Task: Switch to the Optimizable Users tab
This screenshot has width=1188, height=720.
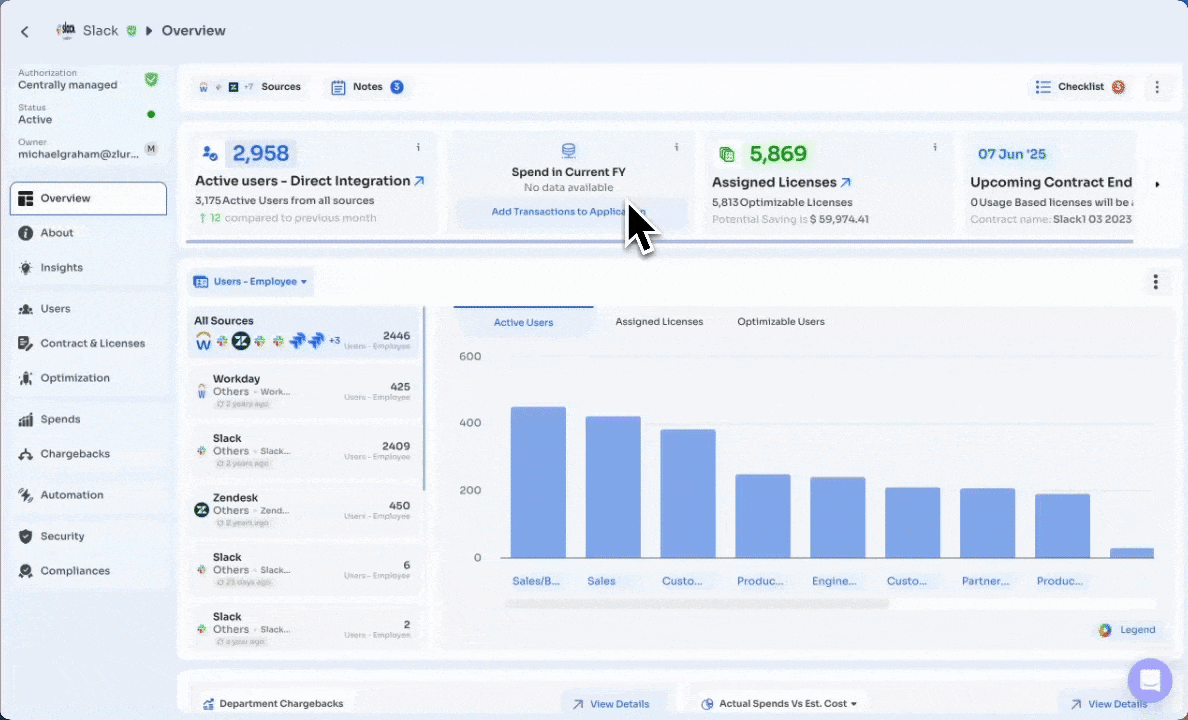Action: point(781,321)
